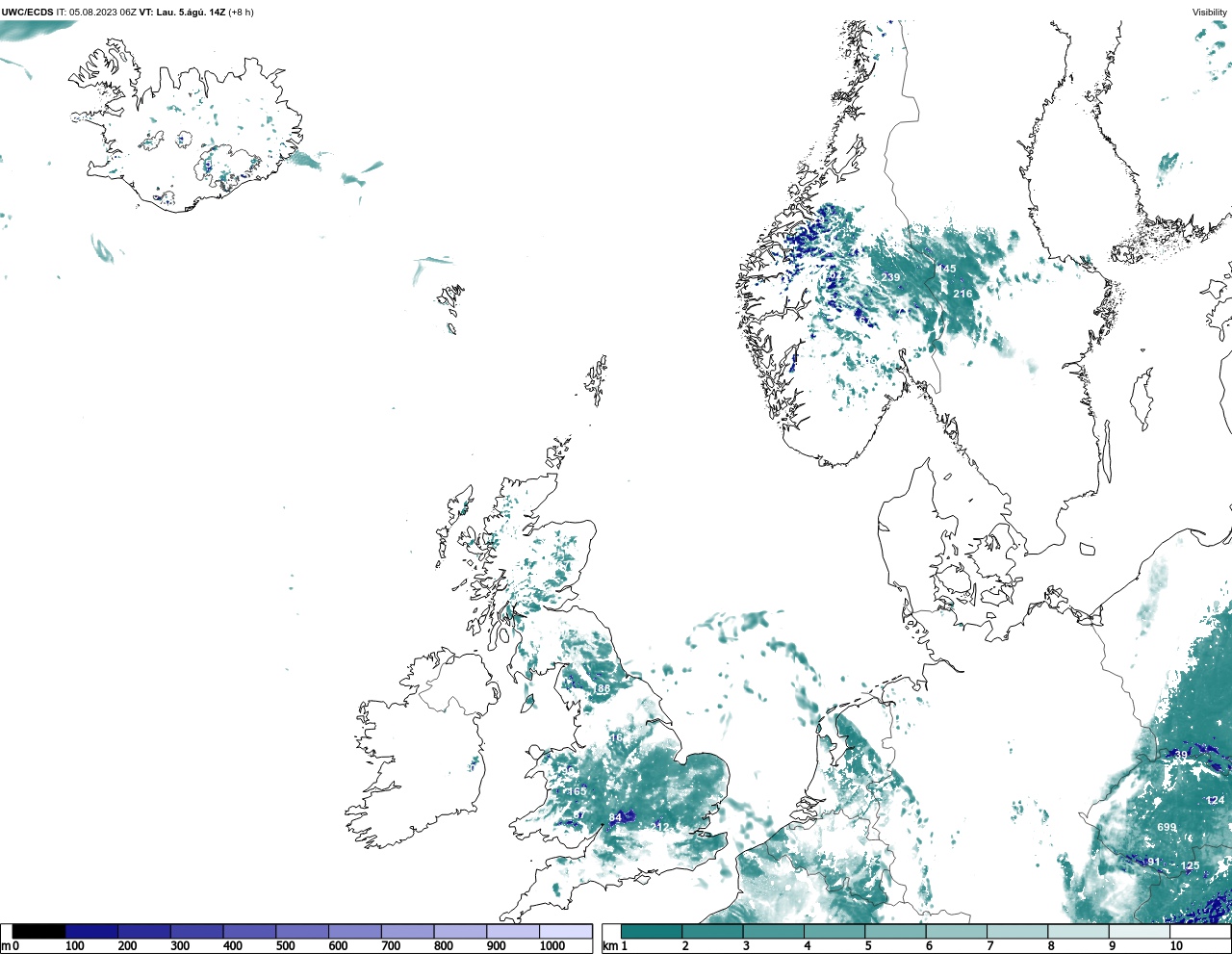
Task: Click the legend swatch right of 1000
Action: [565, 931]
